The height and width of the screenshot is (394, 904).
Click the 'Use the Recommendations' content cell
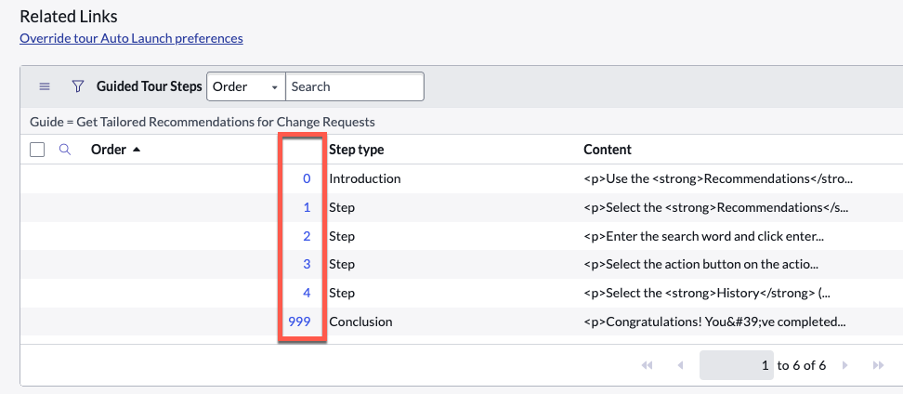point(718,179)
